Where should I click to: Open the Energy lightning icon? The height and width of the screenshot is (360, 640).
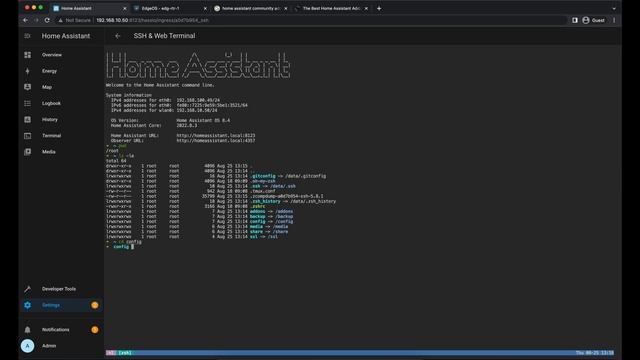[27, 71]
